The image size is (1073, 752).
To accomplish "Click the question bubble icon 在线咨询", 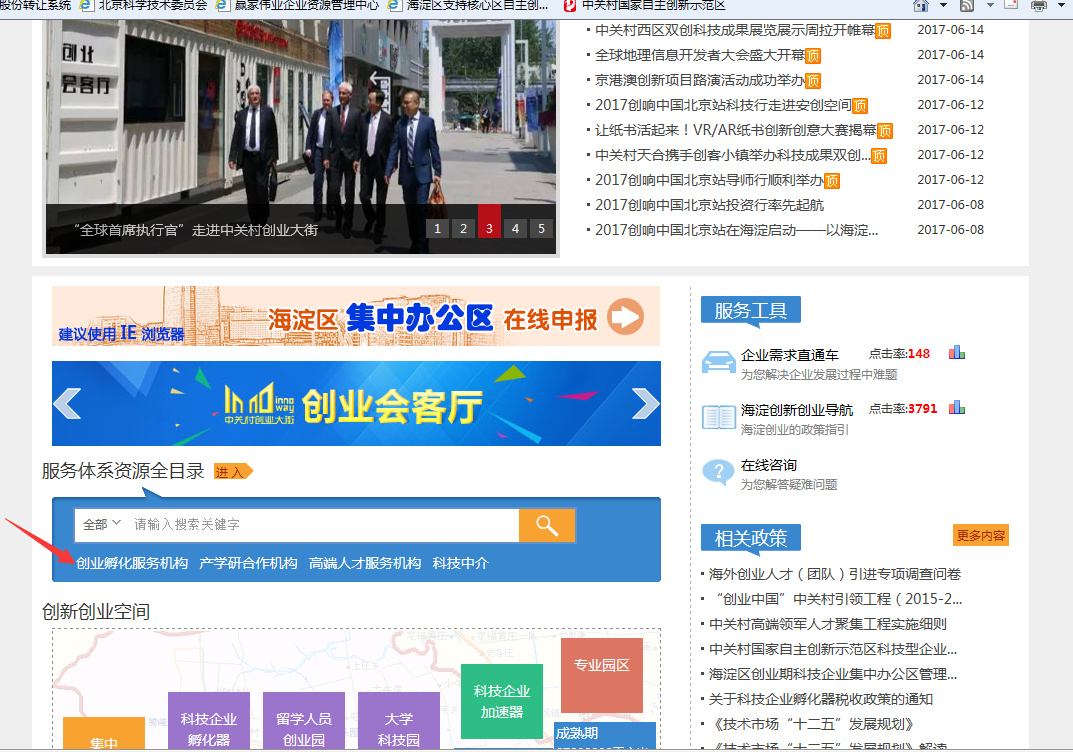I will (719, 472).
